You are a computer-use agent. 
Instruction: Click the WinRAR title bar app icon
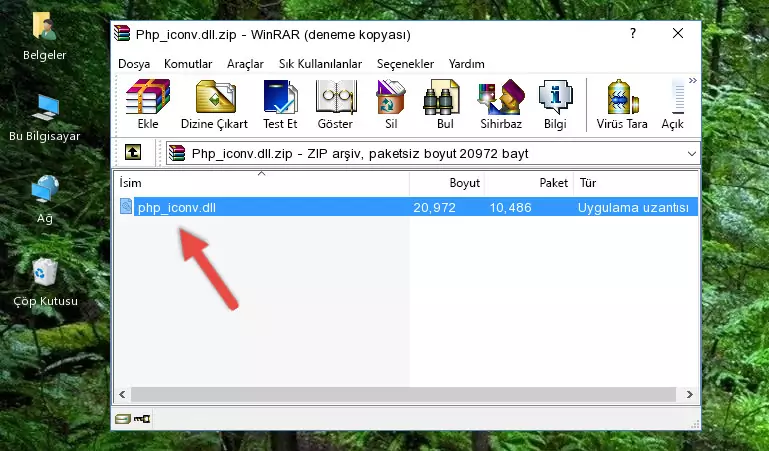click(x=122, y=34)
